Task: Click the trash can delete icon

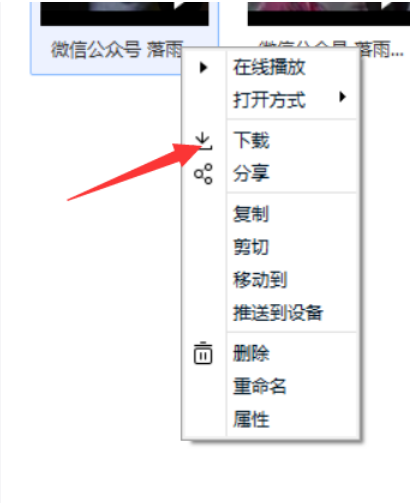Action: tap(203, 353)
